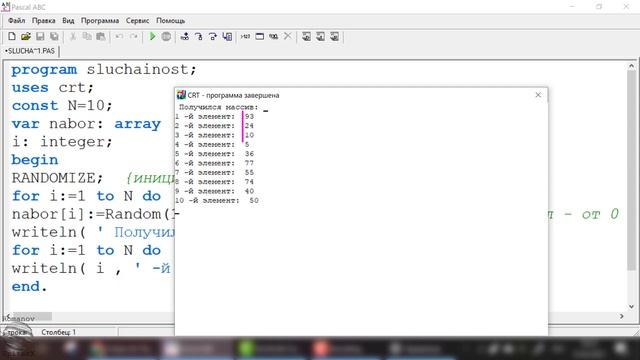Click the Stop program round icon
This screenshot has height=360, width=640.
point(166,37)
